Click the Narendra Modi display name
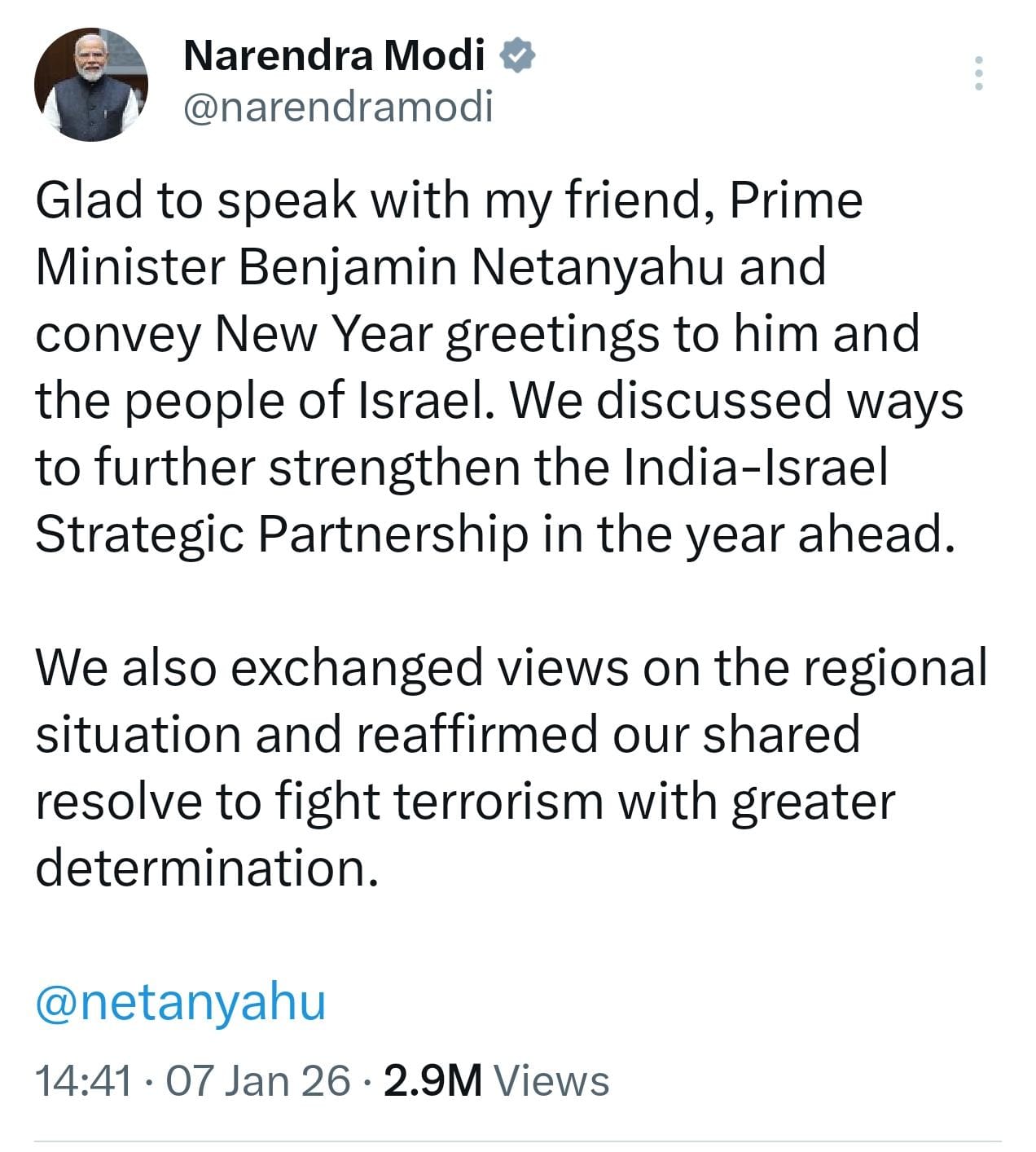 (x=334, y=55)
